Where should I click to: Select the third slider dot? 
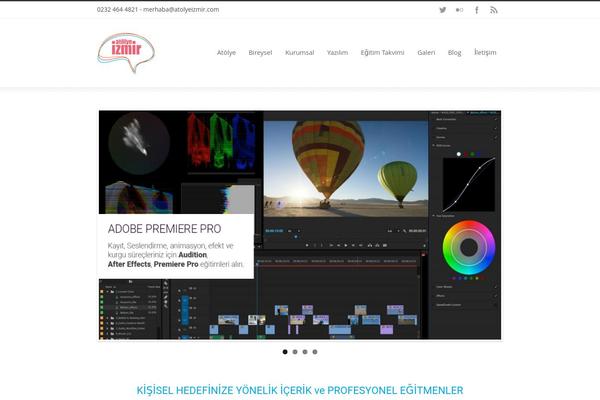(305, 352)
